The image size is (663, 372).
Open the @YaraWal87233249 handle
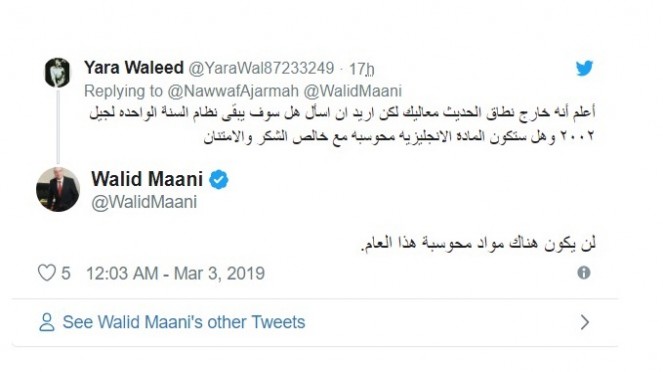(261, 68)
